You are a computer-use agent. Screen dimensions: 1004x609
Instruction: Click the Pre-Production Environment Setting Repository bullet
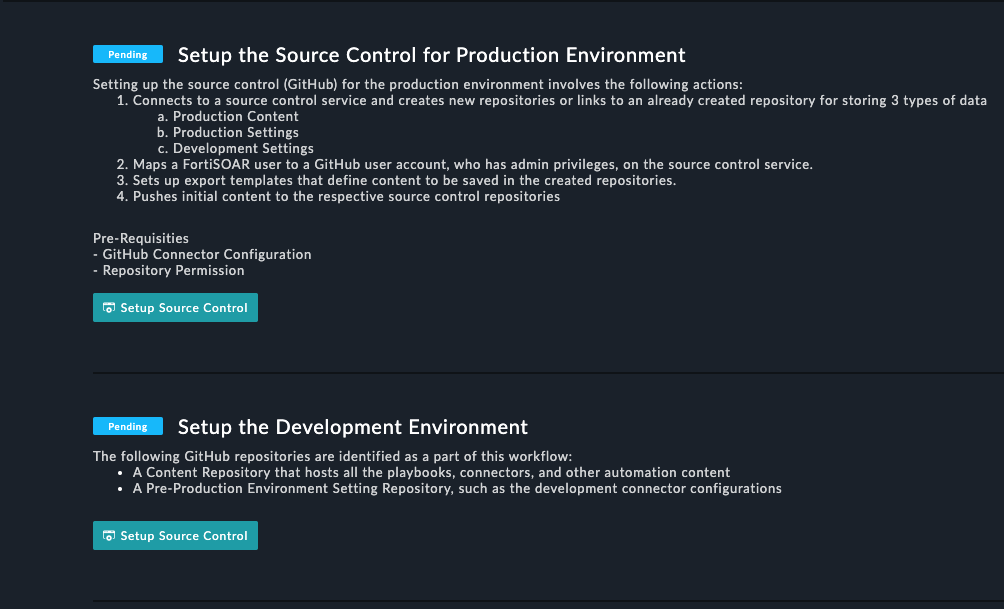457,488
